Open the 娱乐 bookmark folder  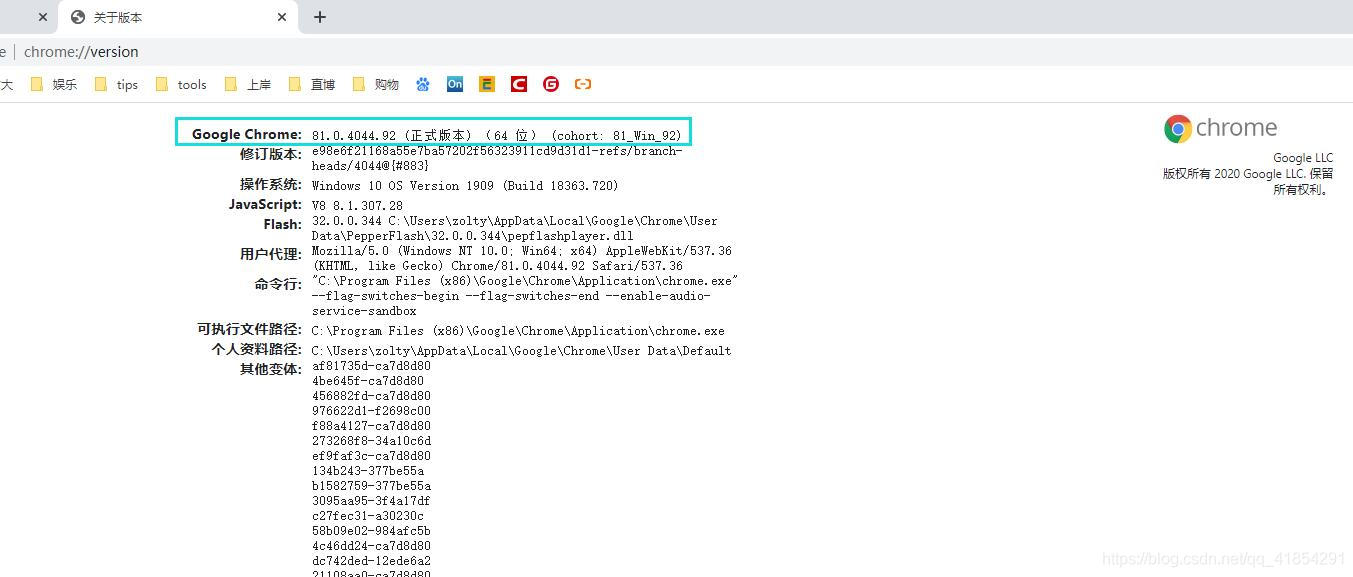point(54,85)
